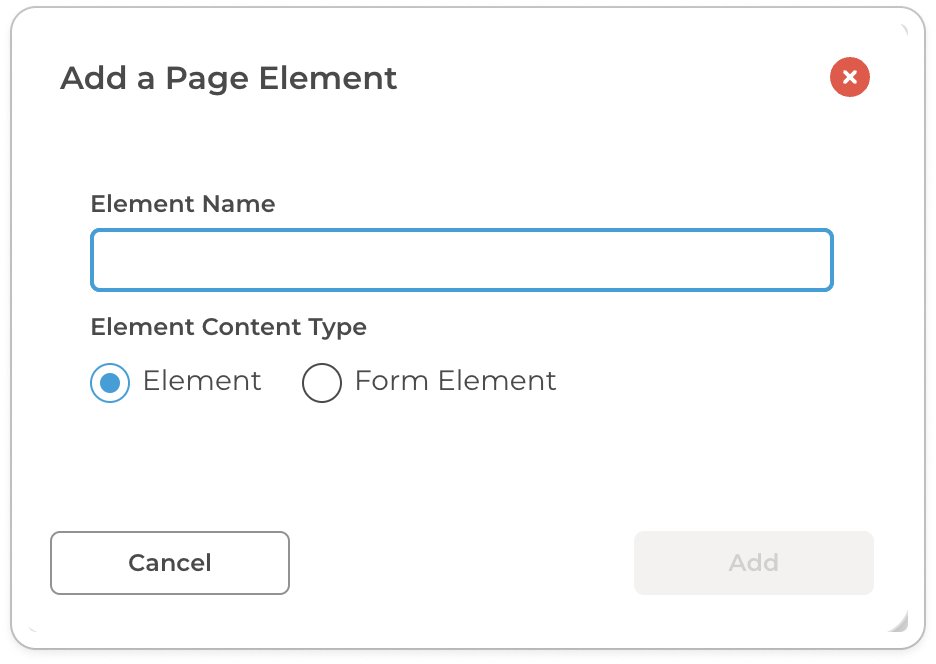Click the disabled Add button
Viewport: 936px width, 664px height.
753,563
